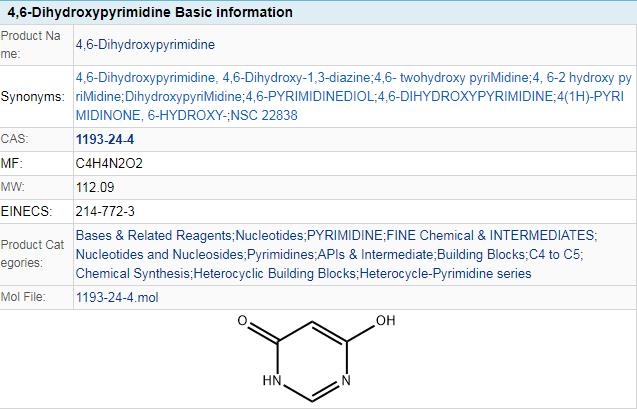Click the Basic information section header
This screenshot has width=637, height=409.
coord(150,12)
